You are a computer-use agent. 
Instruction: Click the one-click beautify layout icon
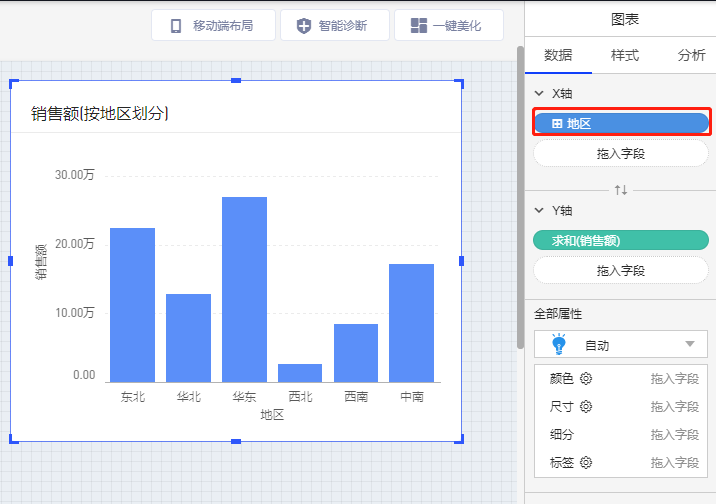click(419, 26)
